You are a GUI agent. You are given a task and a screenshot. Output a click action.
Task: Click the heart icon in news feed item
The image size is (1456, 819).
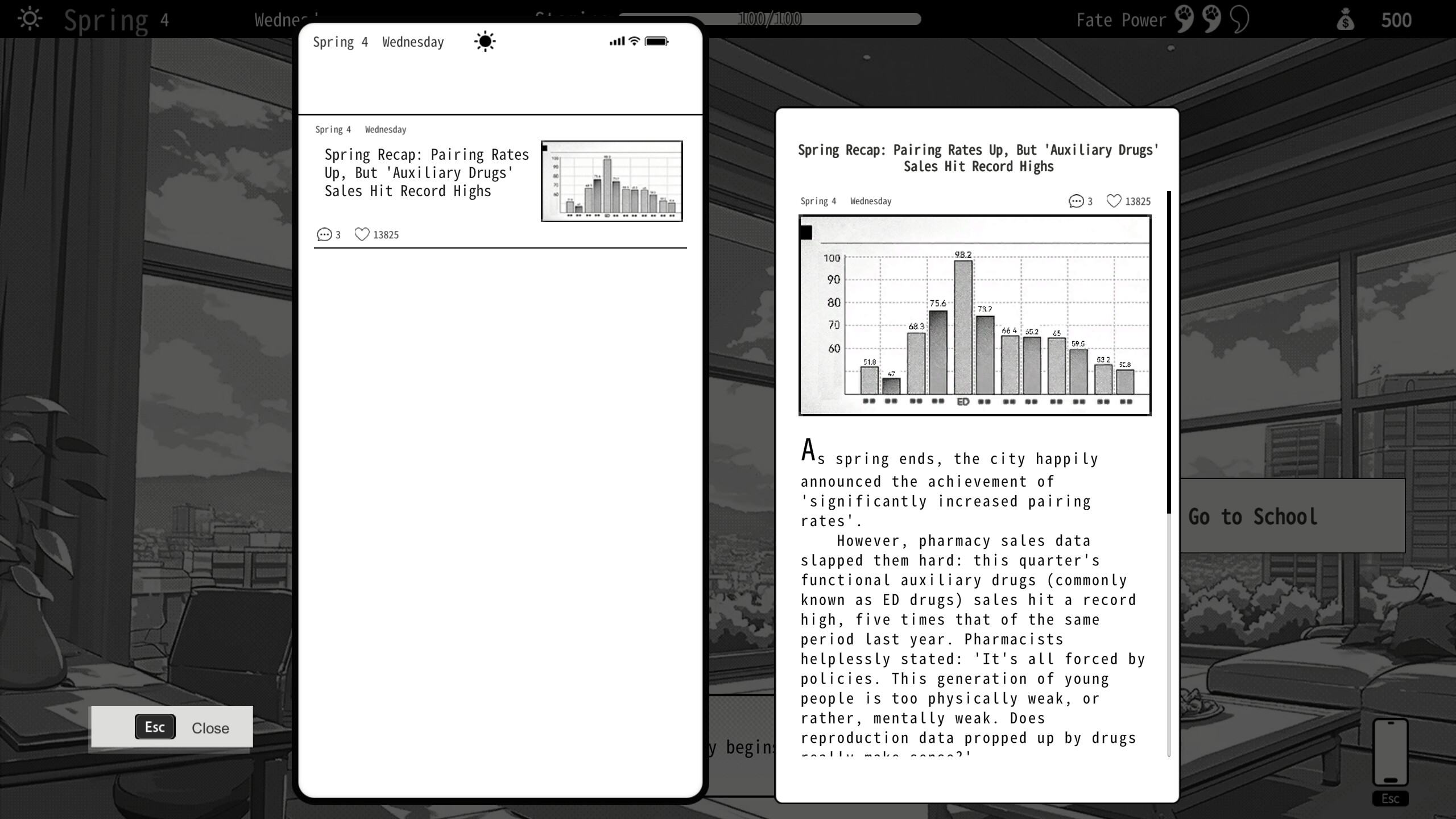(362, 234)
